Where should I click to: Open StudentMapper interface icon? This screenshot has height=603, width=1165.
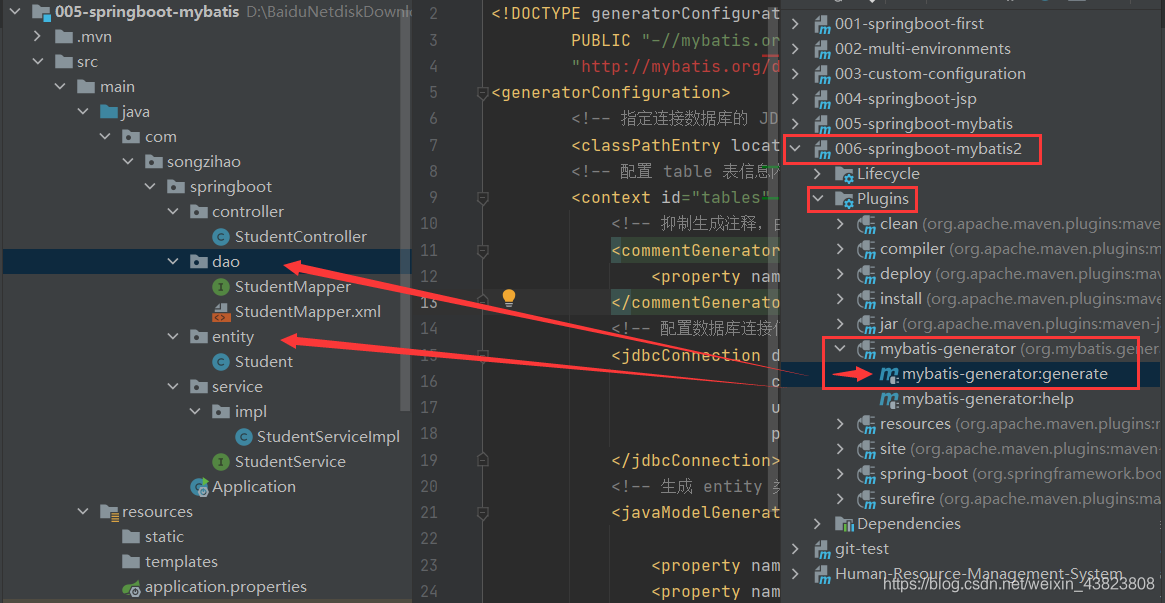[x=221, y=287]
